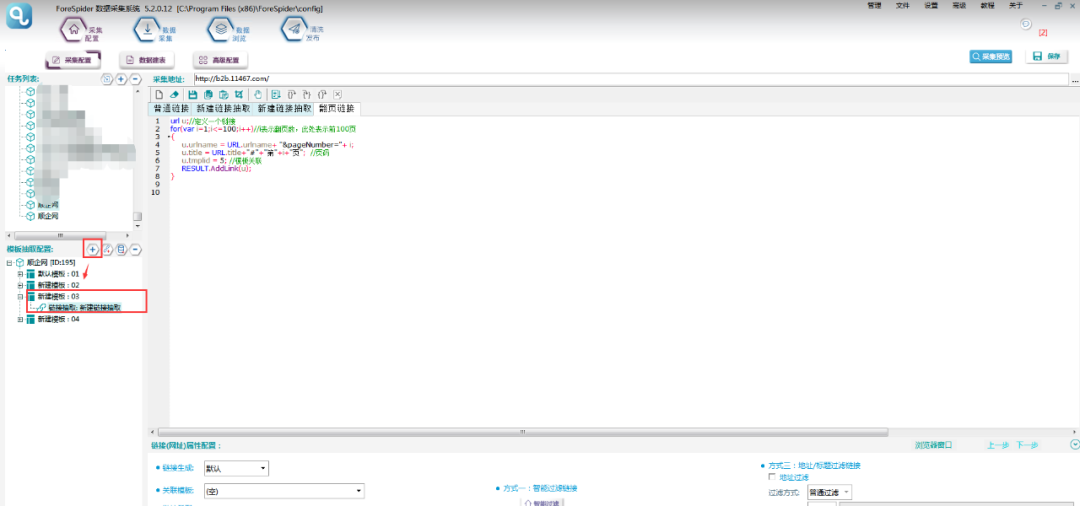This screenshot has width=1080, height=506.
Task: Click the chat bubble icon near [2]
Action: 1026,24
